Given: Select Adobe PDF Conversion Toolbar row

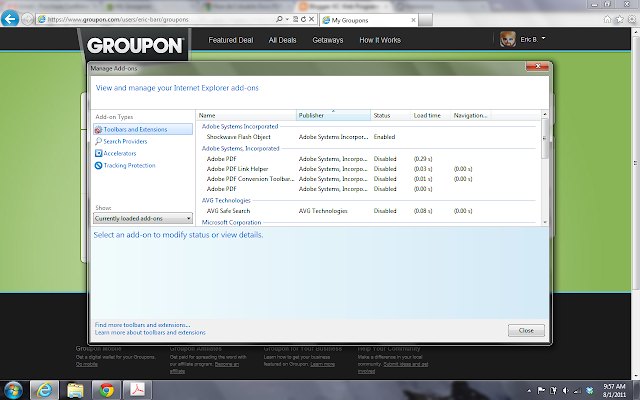Looking at the screenshot, I should (367, 179).
